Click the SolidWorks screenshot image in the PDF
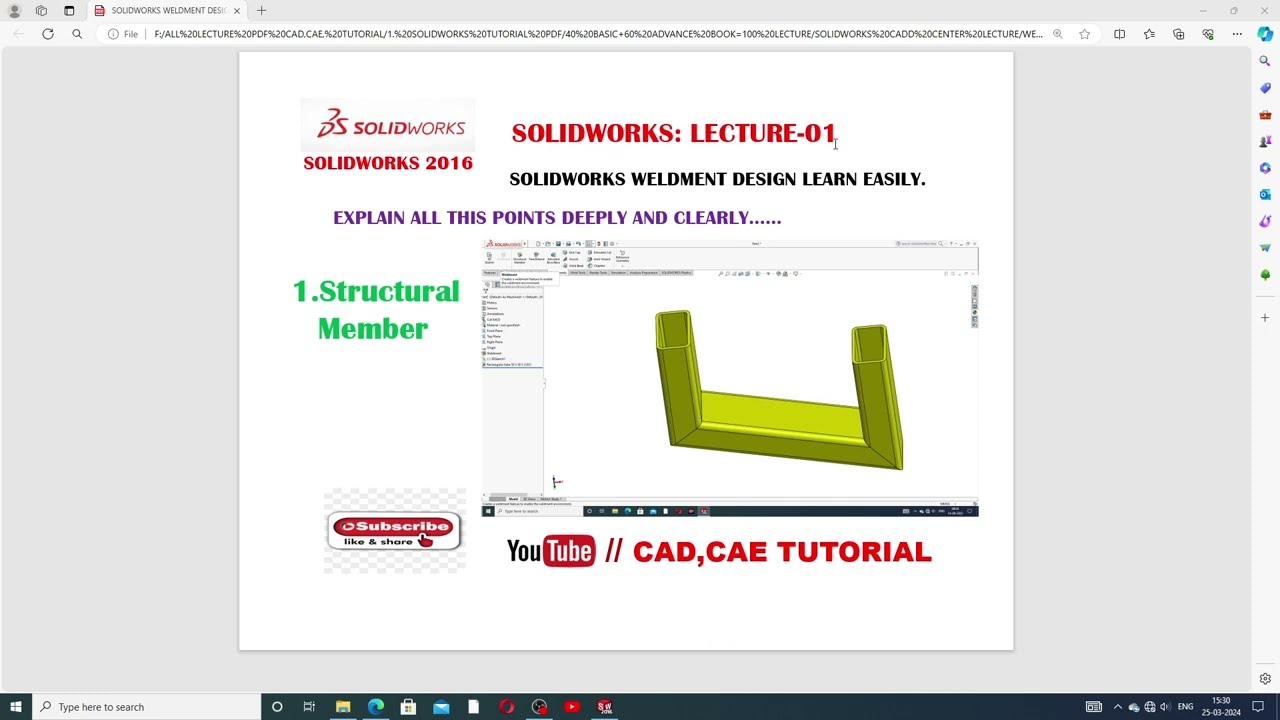Viewport: 1280px width, 720px height. 730,379
